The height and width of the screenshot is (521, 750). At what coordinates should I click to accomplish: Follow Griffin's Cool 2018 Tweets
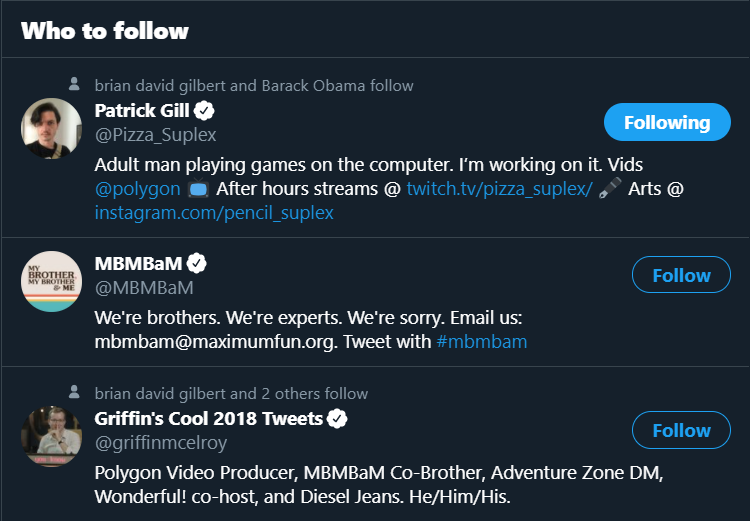[681, 430]
